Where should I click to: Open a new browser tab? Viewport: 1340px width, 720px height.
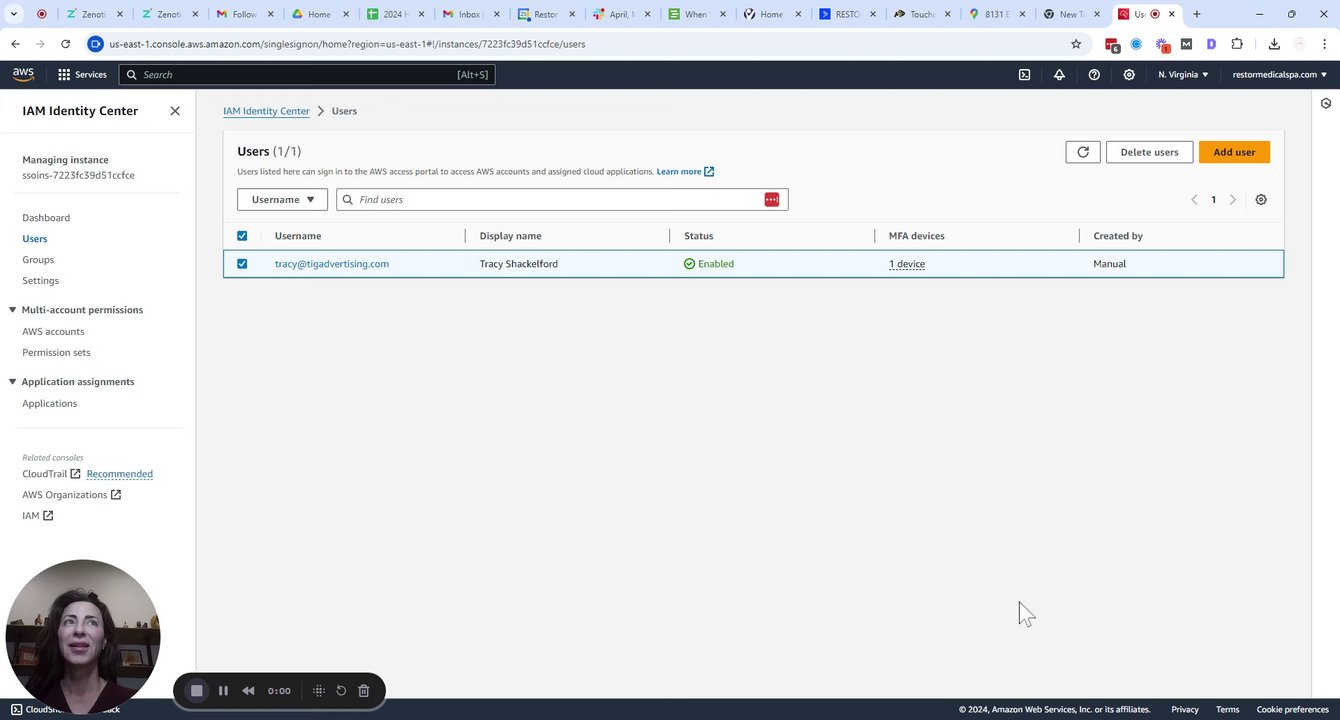coord(1196,14)
